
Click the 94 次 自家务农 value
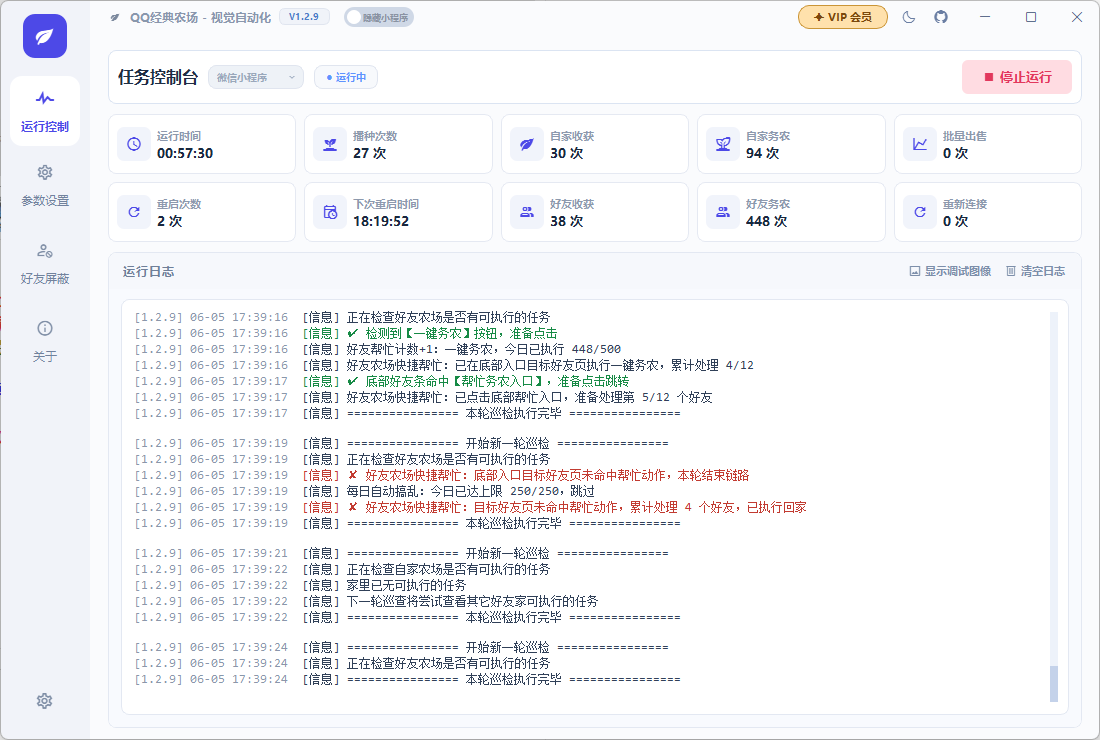pyautogui.click(x=763, y=154)
